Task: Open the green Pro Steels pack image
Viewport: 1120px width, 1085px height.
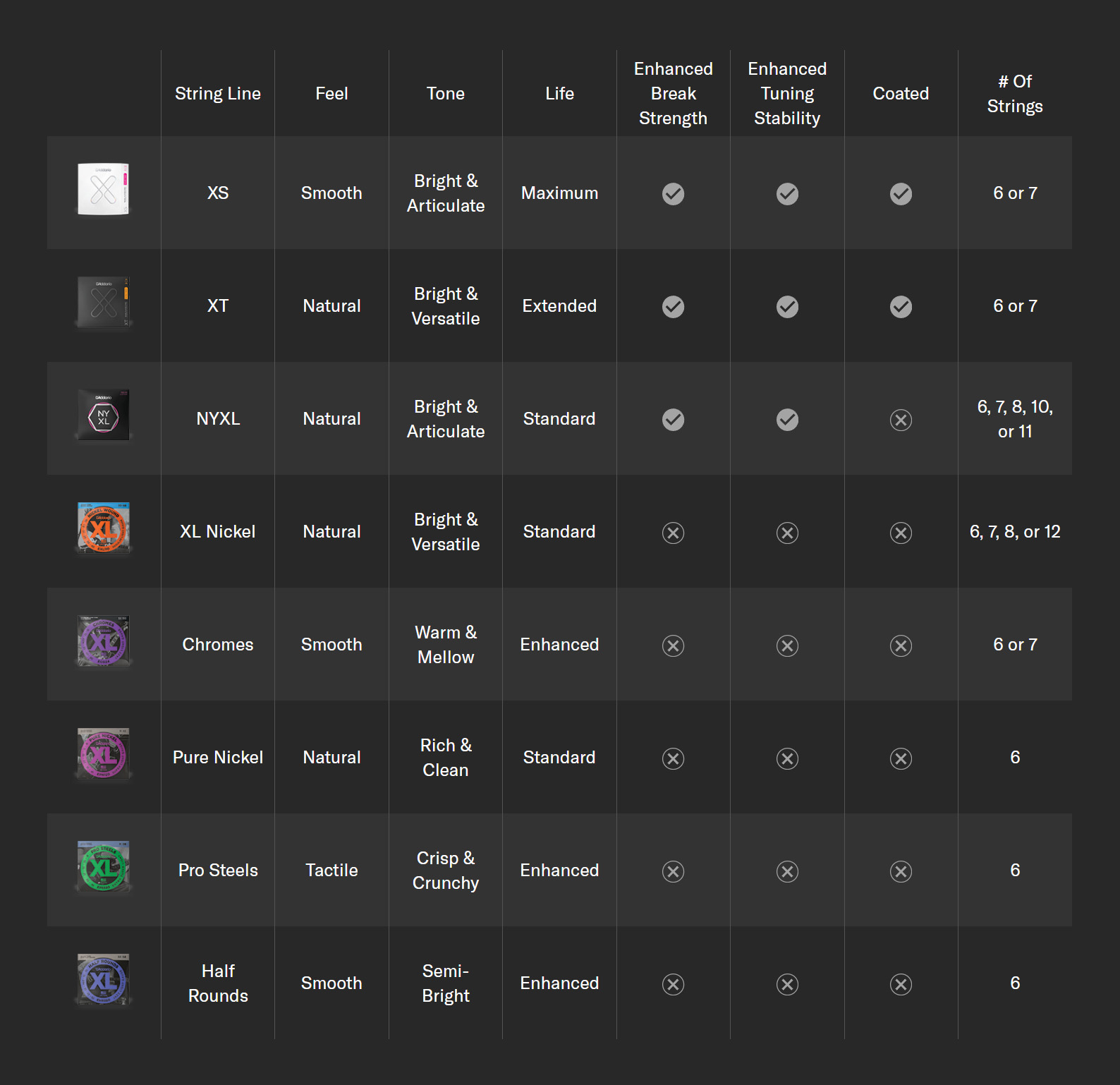Action: pos(104,866)
